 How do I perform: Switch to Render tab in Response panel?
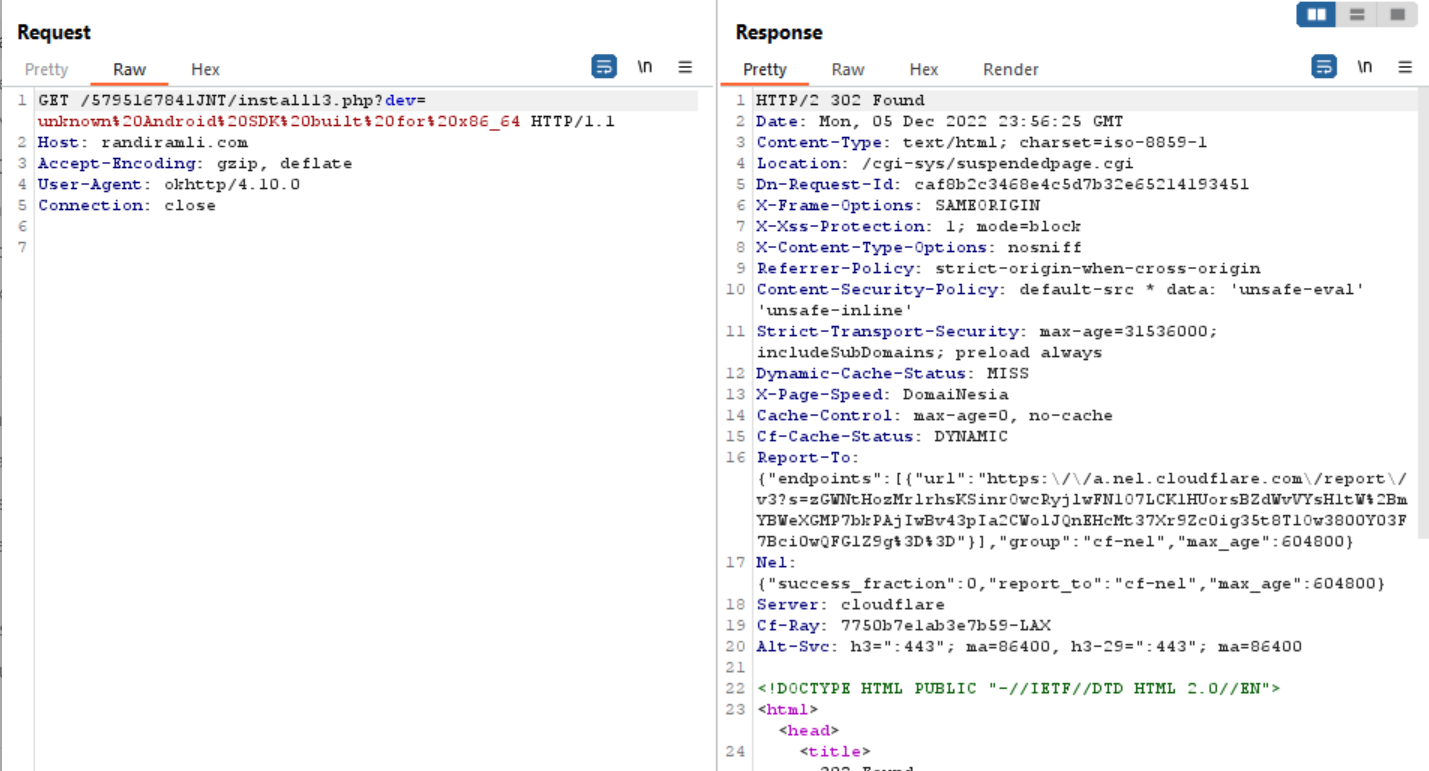click(x=1011, y=69)
